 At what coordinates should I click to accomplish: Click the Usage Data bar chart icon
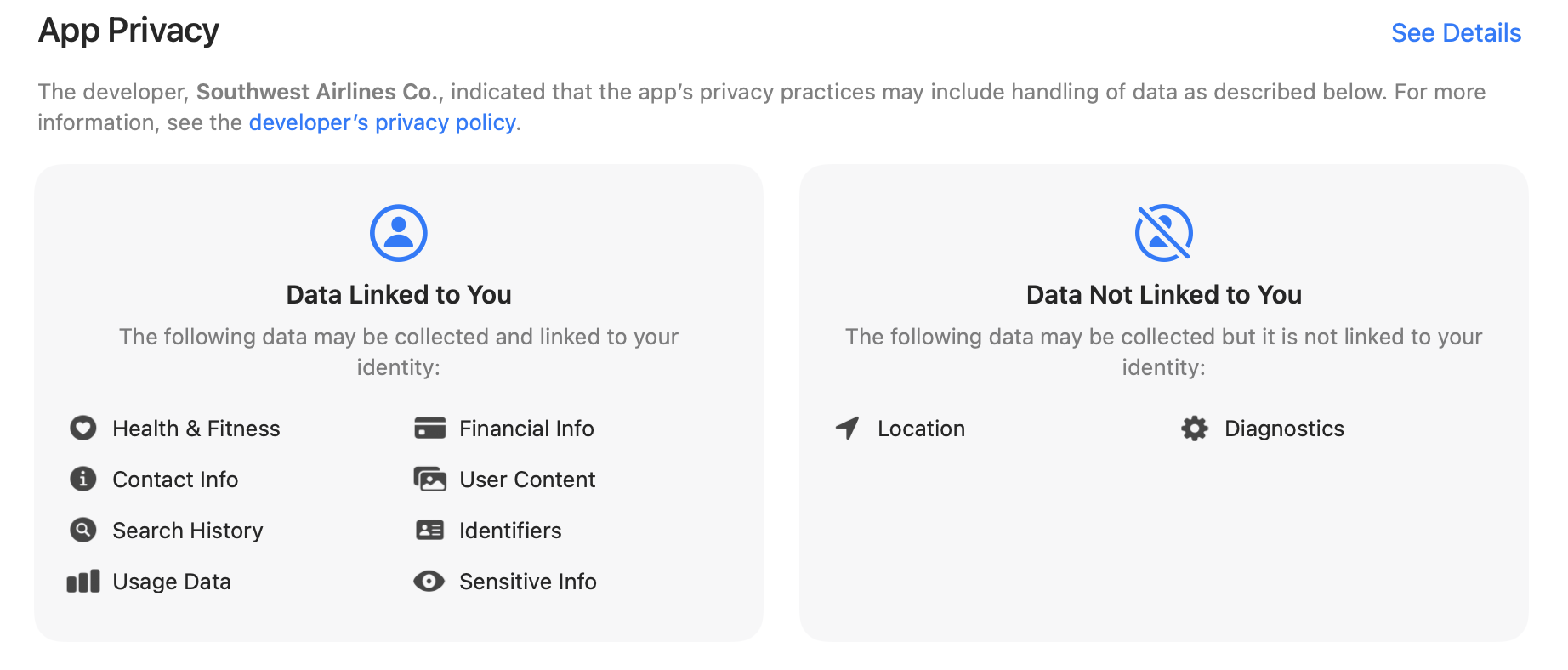[83, 581]
